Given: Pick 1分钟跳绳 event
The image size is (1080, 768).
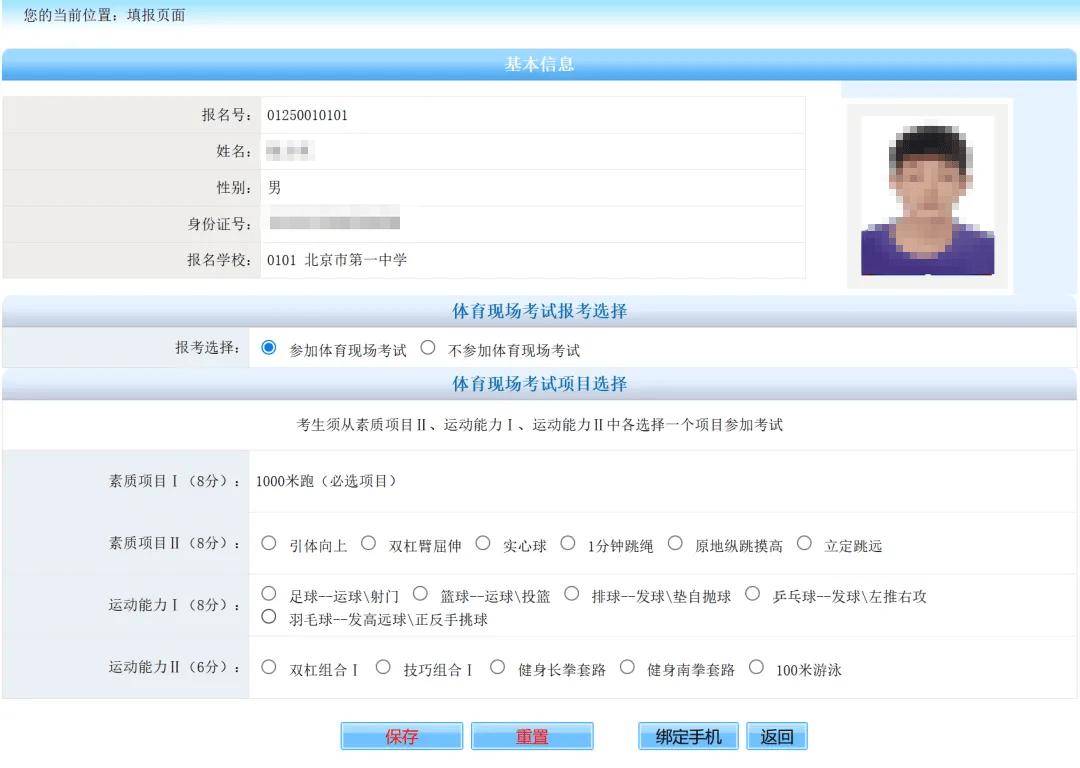Looking at the screenshot, I should pyautogui.click(x=567, y=542).
